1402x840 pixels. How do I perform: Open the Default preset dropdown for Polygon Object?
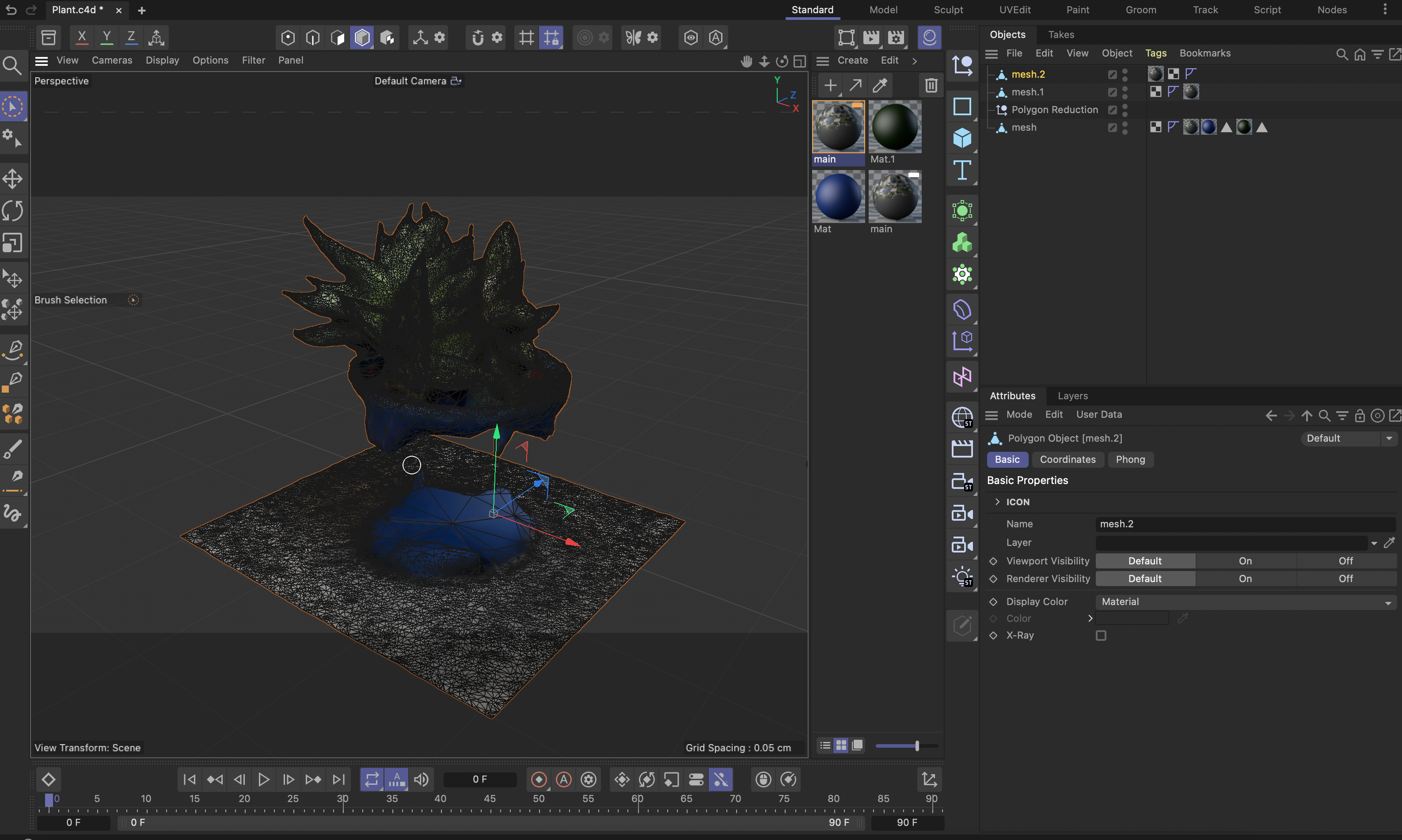click(x=1389, y=438)
